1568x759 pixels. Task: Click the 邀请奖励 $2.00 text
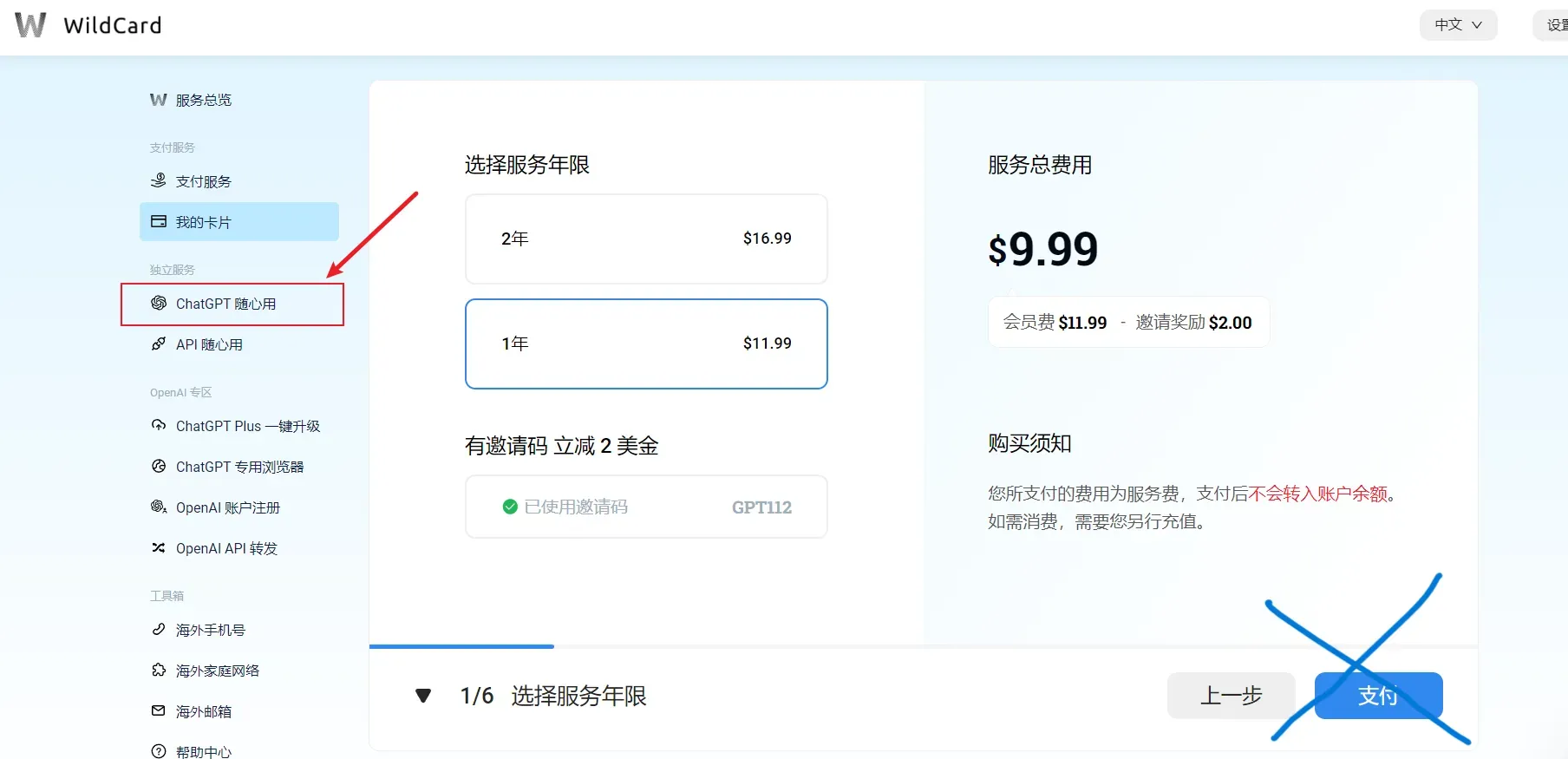coord(1193,323)
